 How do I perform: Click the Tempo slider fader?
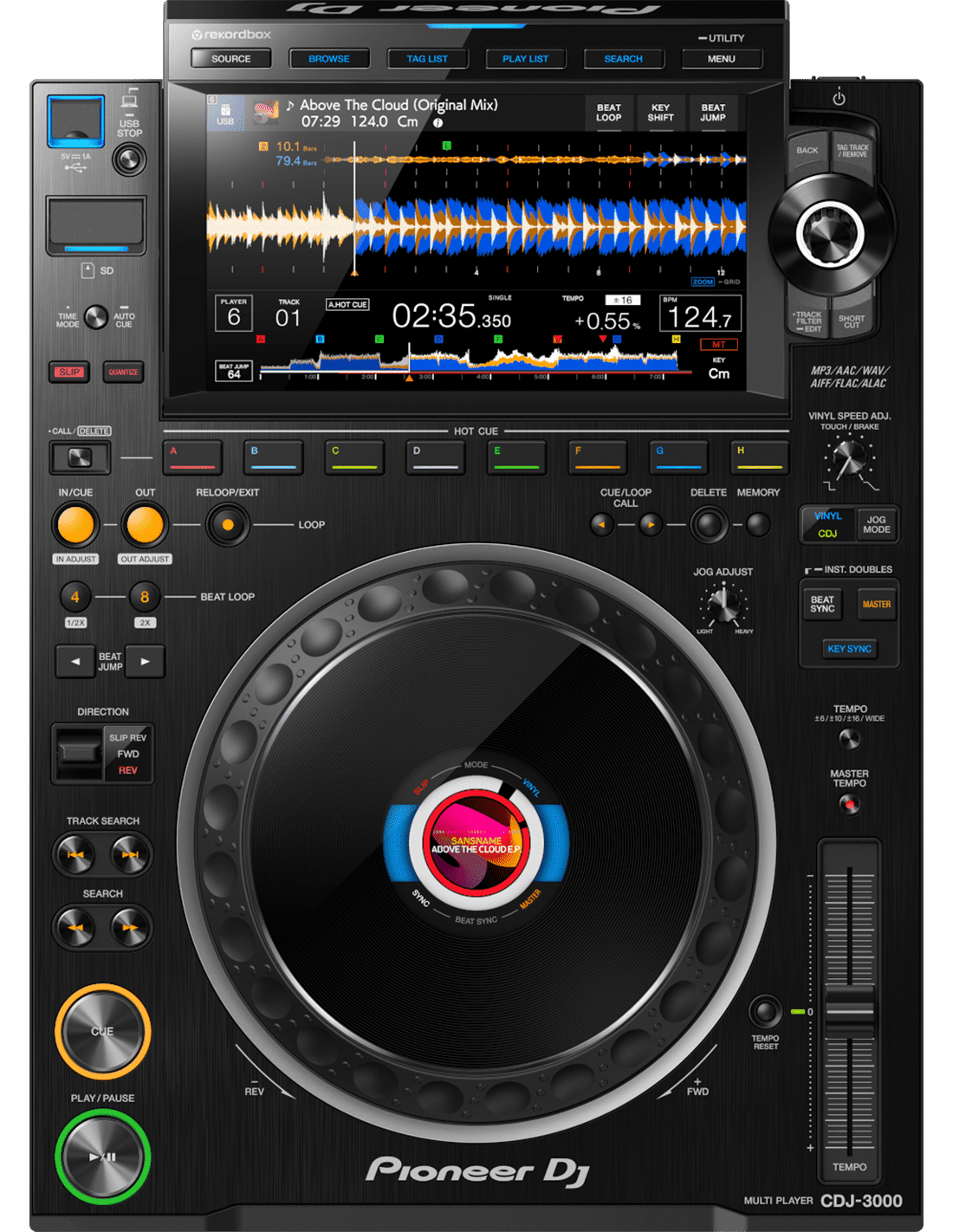pos(850,1010)
